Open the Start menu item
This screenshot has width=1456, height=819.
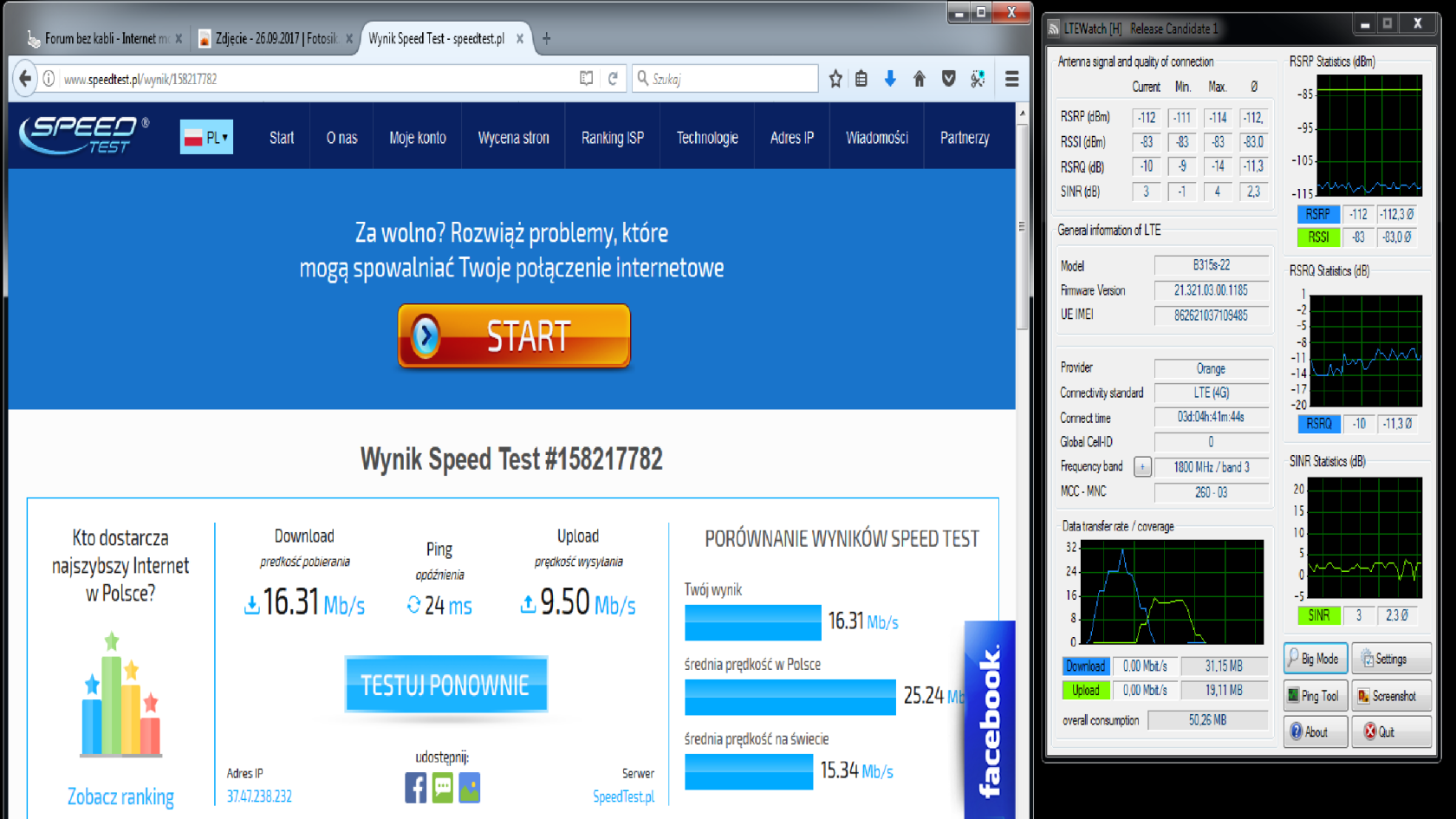click(x=282, y=138)
